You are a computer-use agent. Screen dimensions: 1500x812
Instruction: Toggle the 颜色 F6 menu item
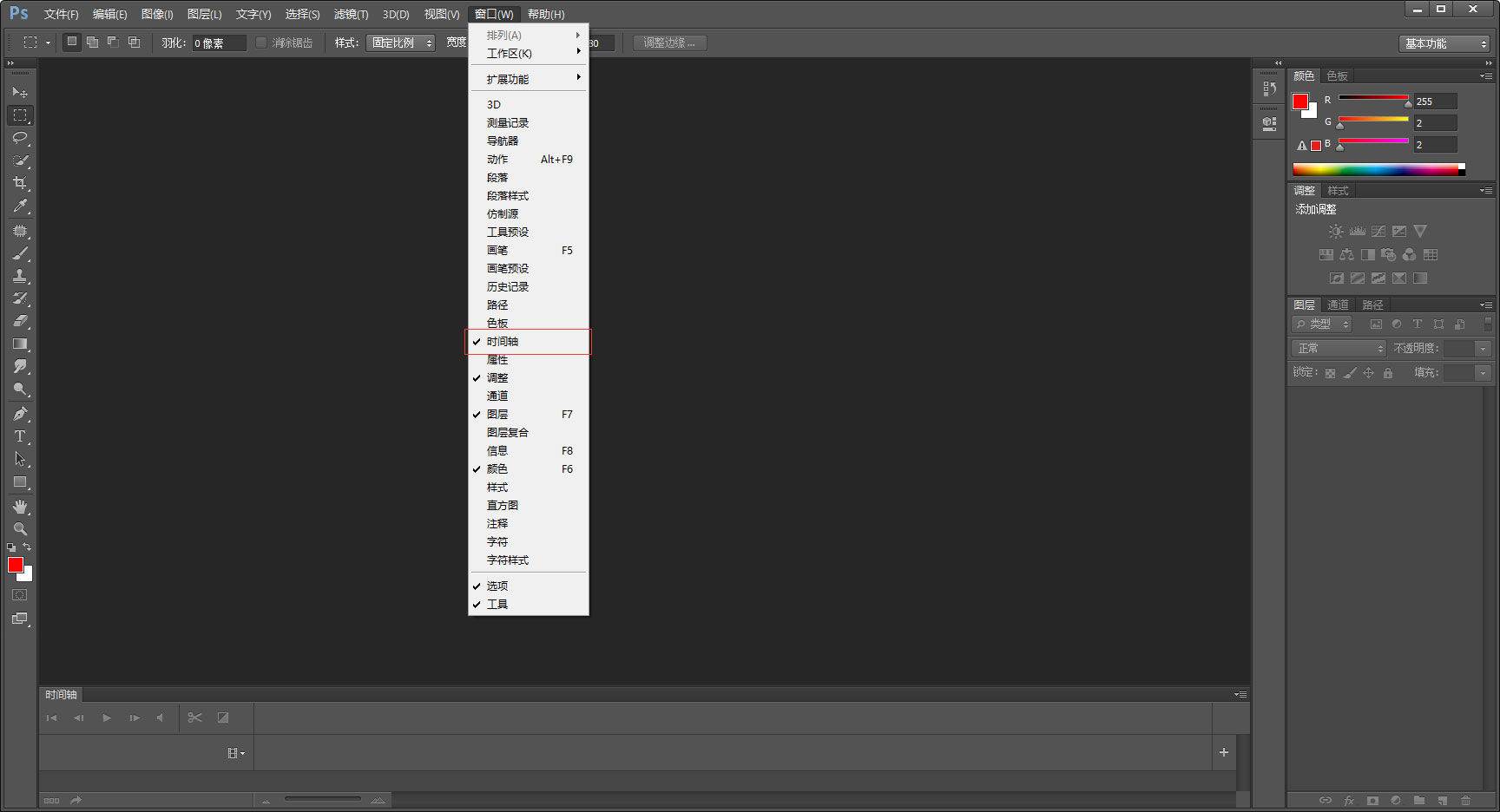tap(529, 469)
